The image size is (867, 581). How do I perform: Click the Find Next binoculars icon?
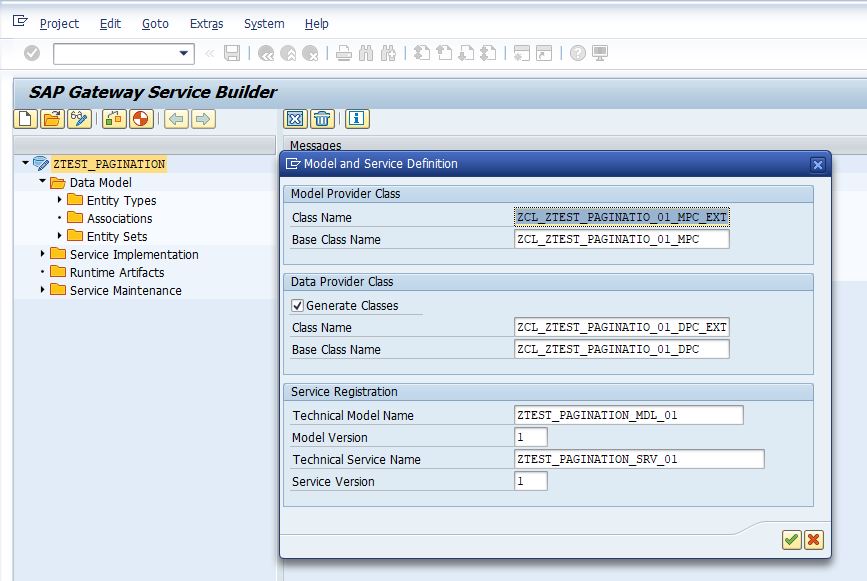388,53
